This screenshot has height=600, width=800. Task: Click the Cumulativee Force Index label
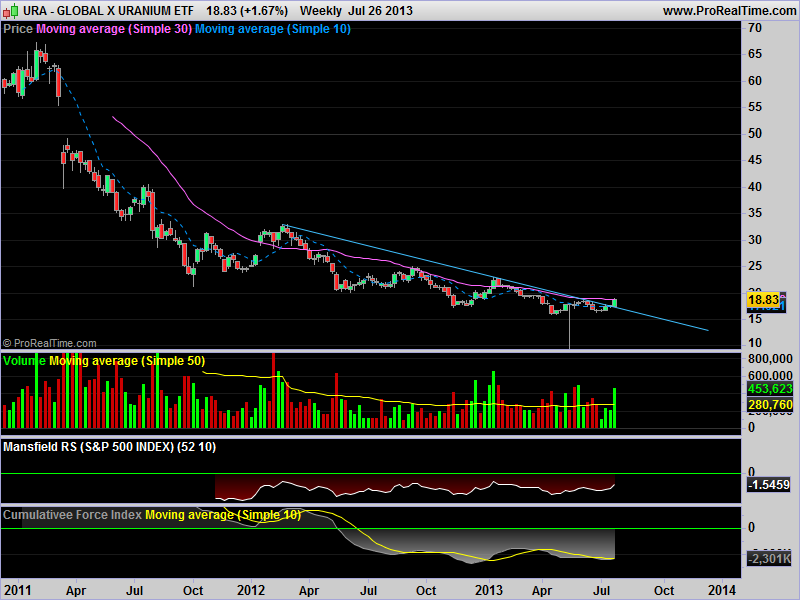click(73, 515)
